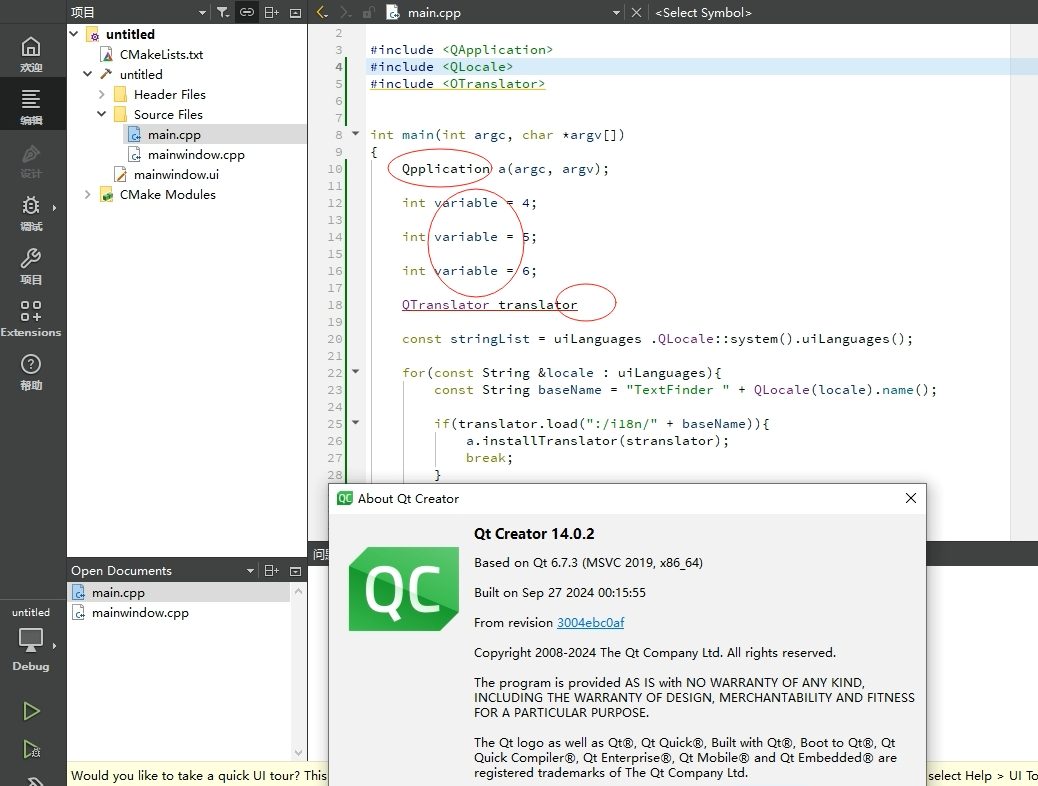Open revision link 3004ebc0af
The height and width of the screenshot is (786, 1038).
590,622
